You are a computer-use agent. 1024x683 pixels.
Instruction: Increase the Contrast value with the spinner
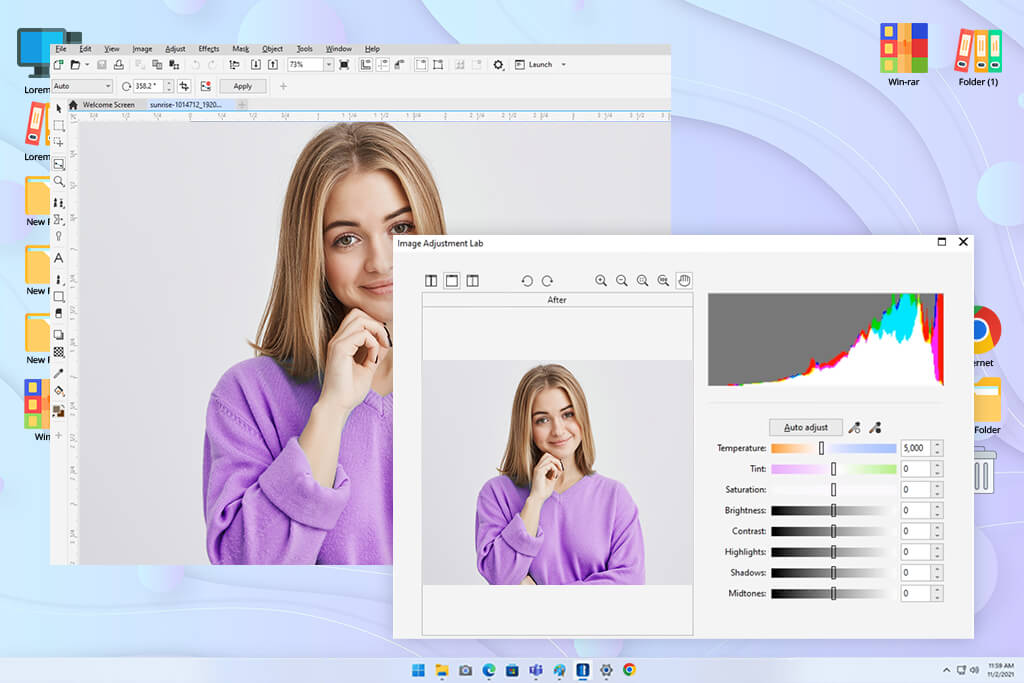pos(937,528)
